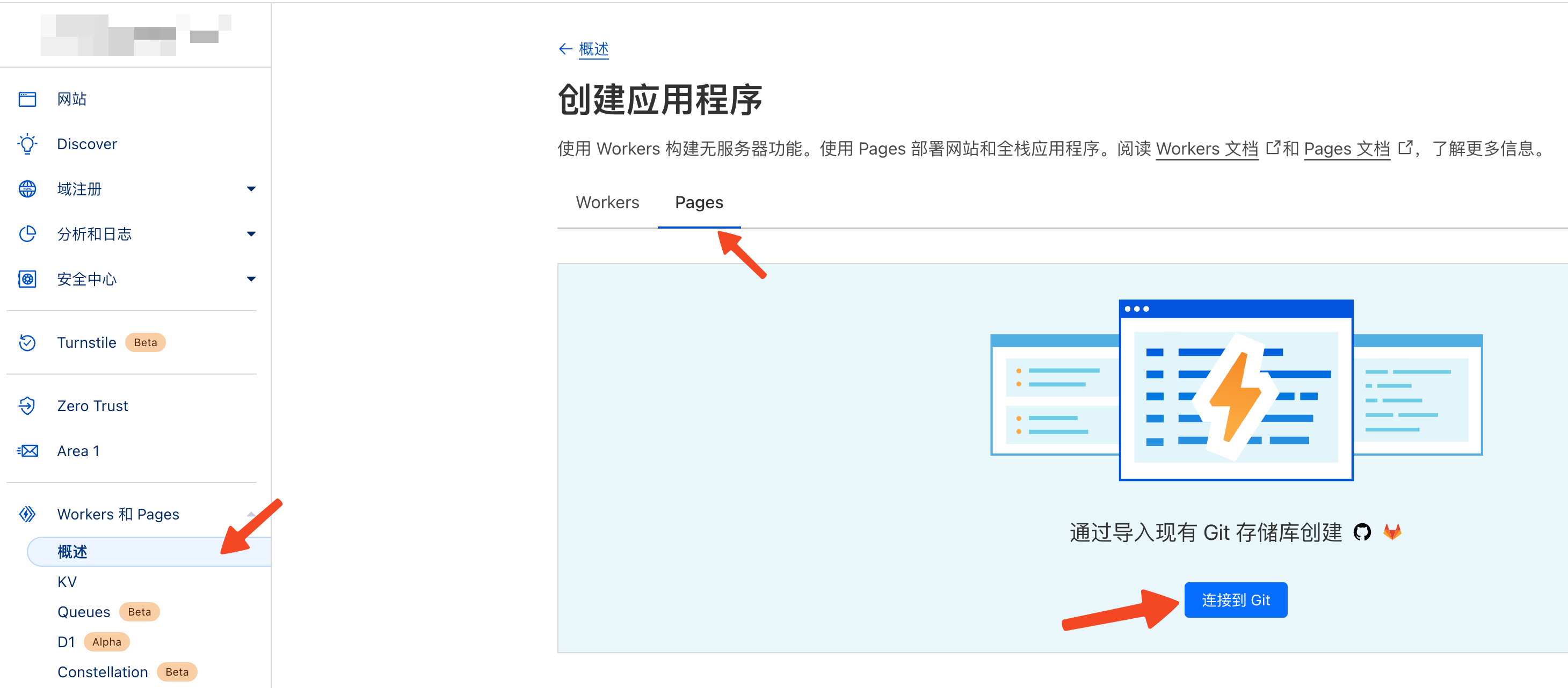Click the Zero Trust shield icon
Viewport: 1568px width, 688px height.
(x=27, y=406)
